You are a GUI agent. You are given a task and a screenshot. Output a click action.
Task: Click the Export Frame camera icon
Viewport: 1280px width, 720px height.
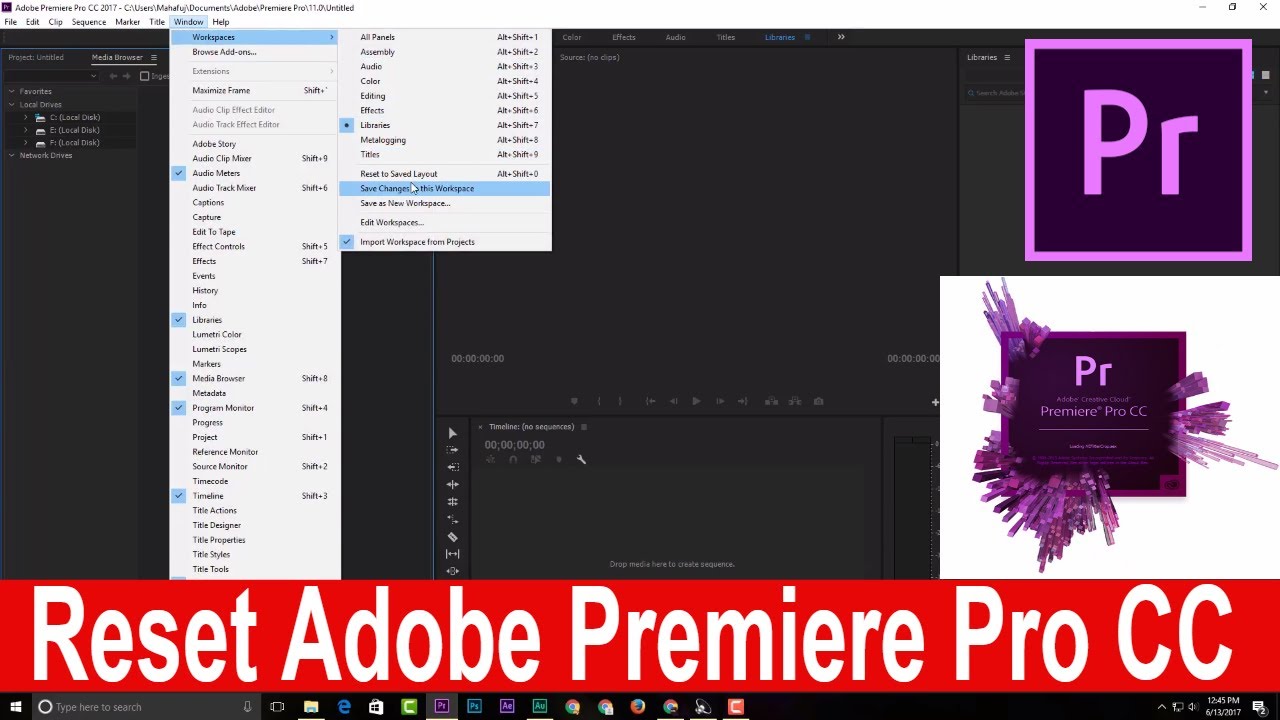(819, 401)
